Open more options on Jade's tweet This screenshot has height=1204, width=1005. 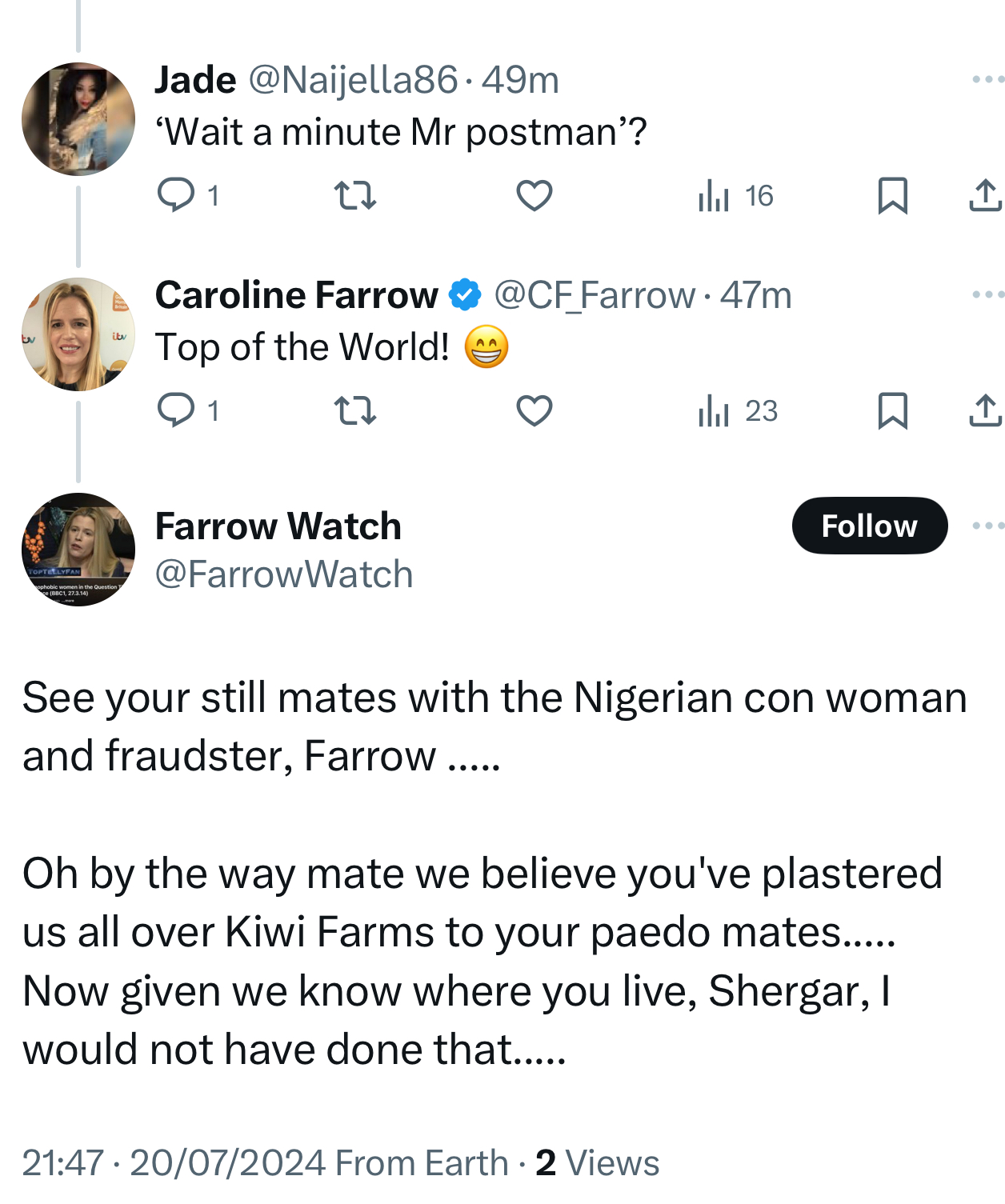pyautogui.click(x=987, y=79)
